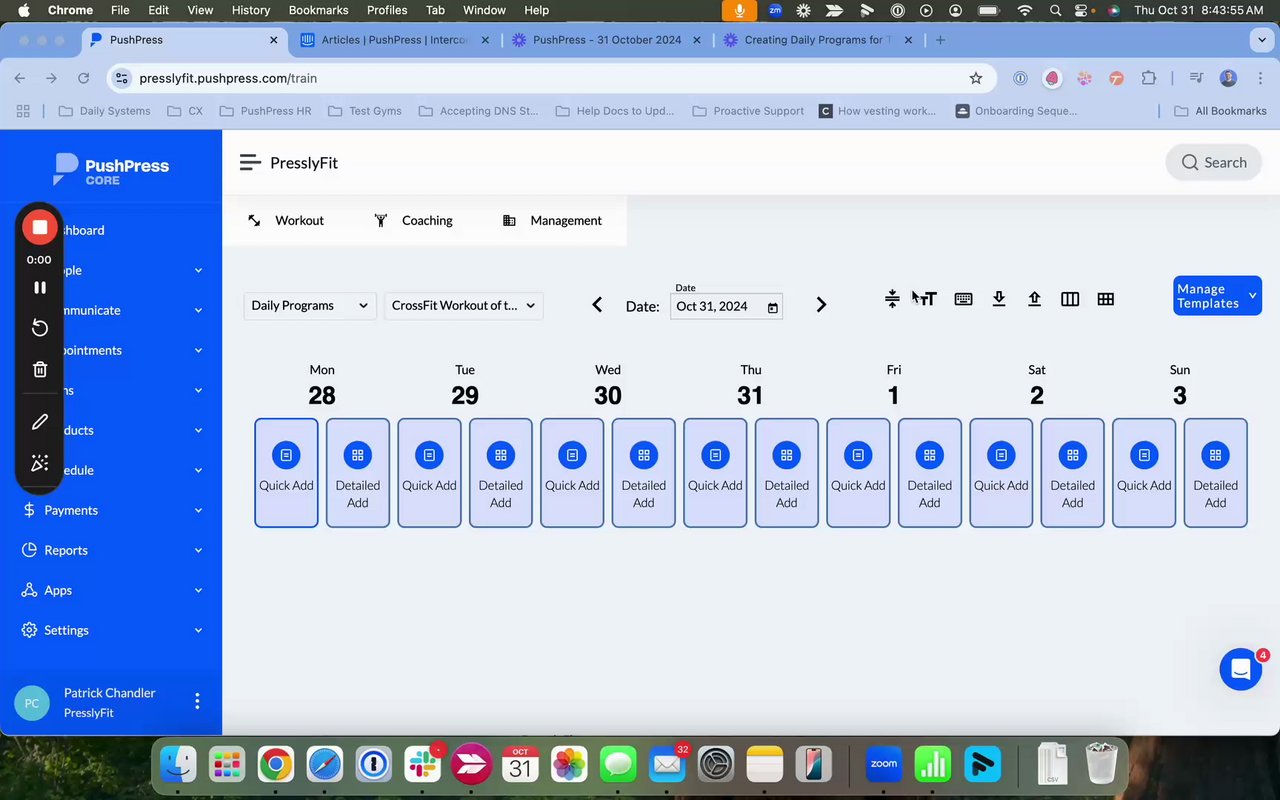Open the Chrome tab list dropdown arrow
Viewport: 1280px width, 800px height.
(x=1261, y=40)
